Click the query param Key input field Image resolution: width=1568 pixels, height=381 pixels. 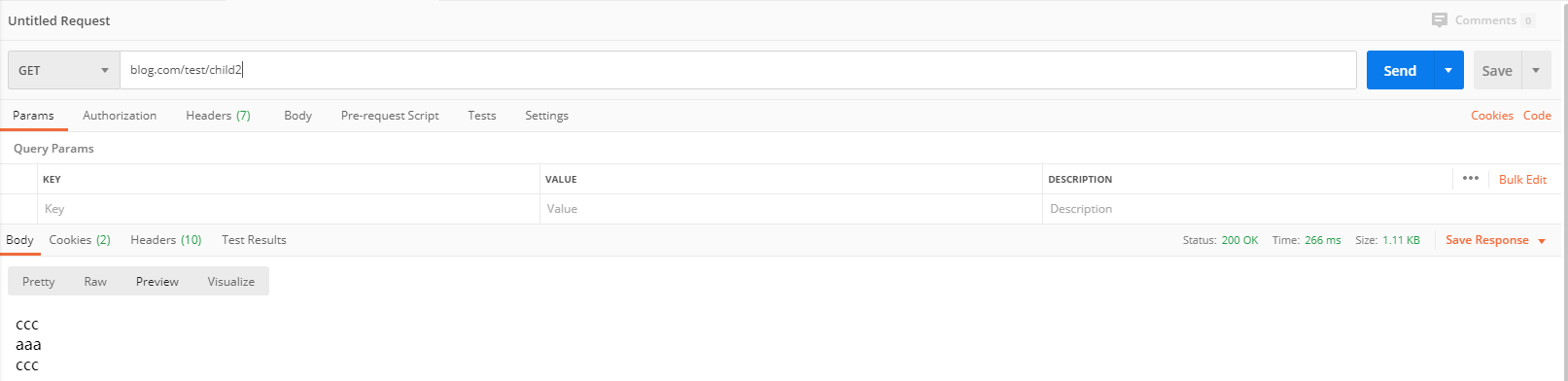pos(289,208)
